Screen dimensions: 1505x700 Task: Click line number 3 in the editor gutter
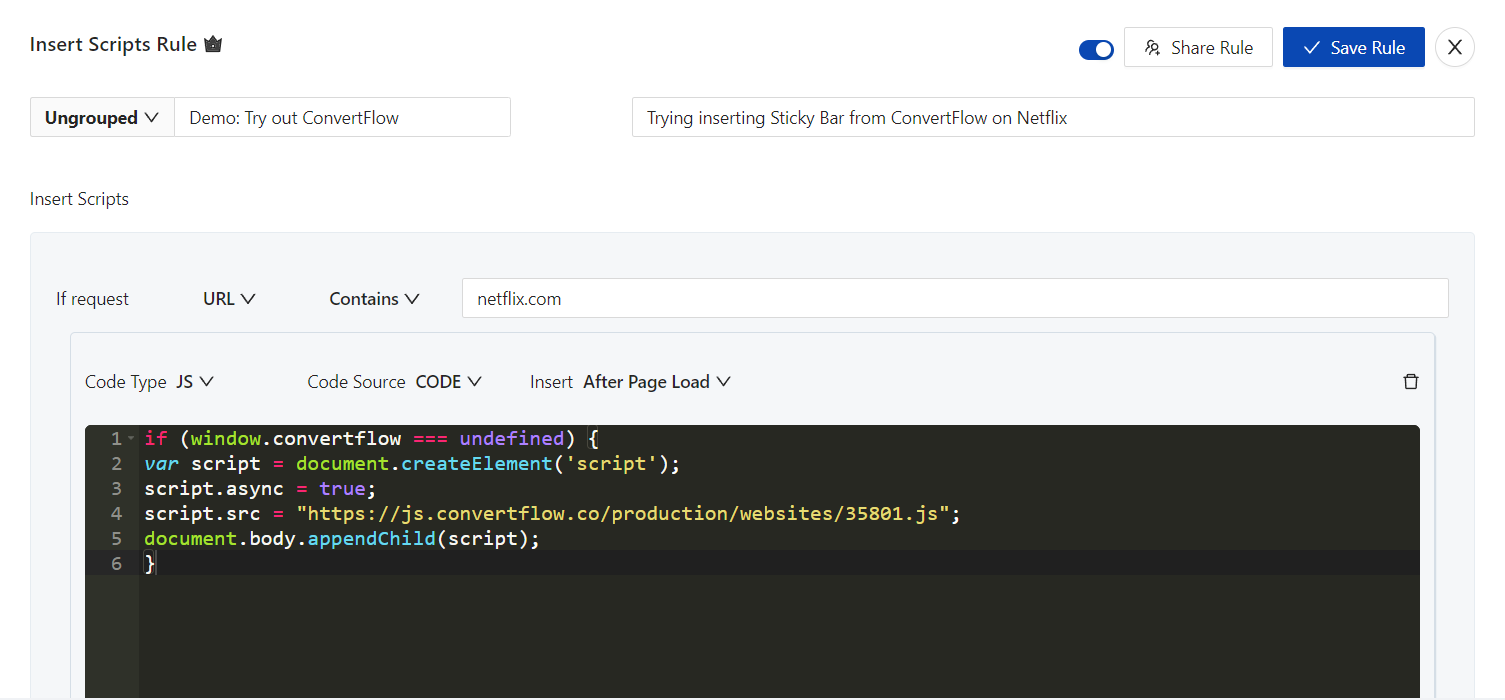coord(117,489)
